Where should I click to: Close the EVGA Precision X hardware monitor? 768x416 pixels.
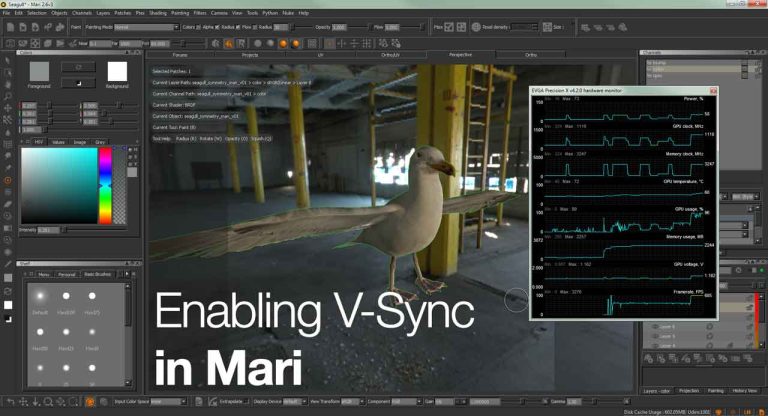(714, 91)
